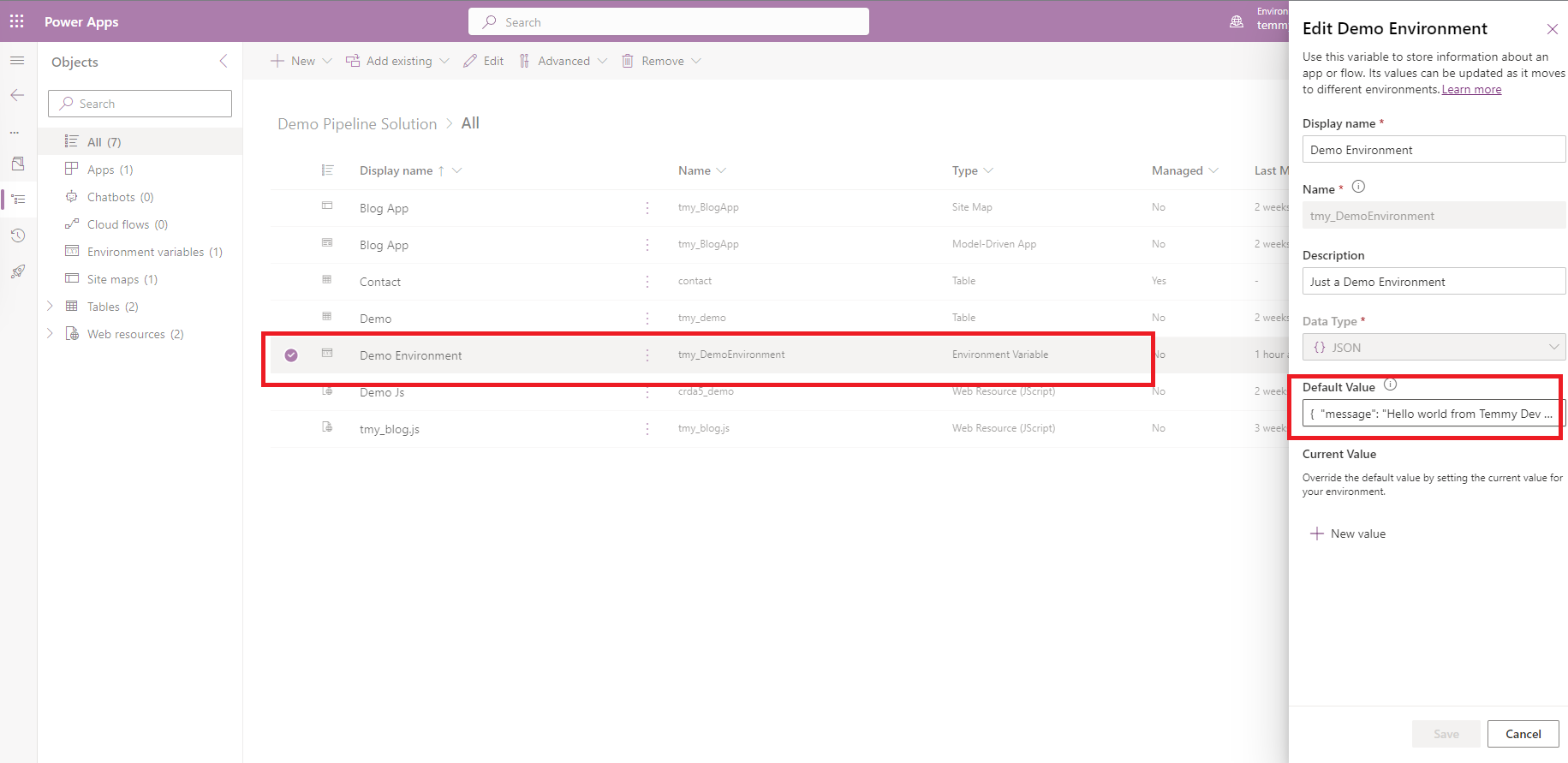
Task: Select All (7) in Objects tree
Action: (x=140, y=141)
